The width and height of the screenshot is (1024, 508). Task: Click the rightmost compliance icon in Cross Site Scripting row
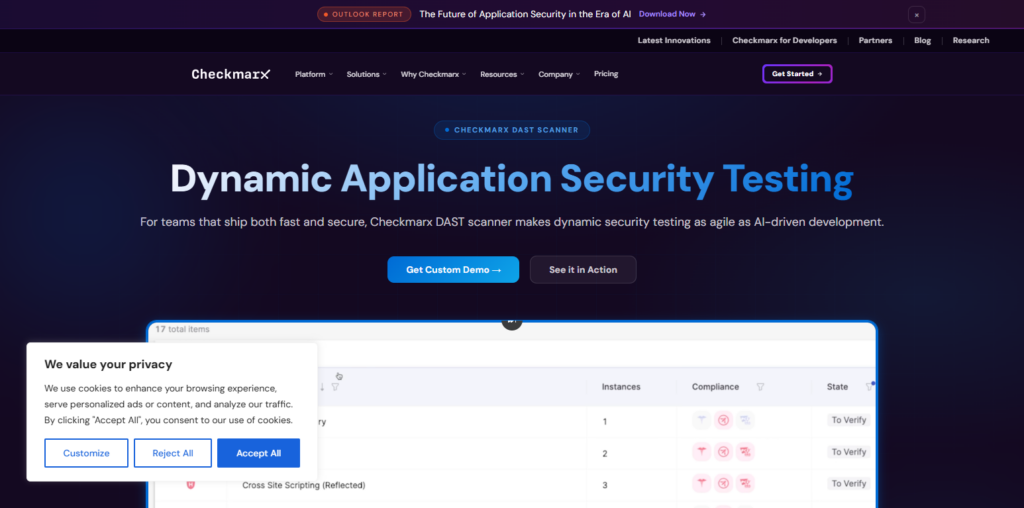tap(744, 484)
